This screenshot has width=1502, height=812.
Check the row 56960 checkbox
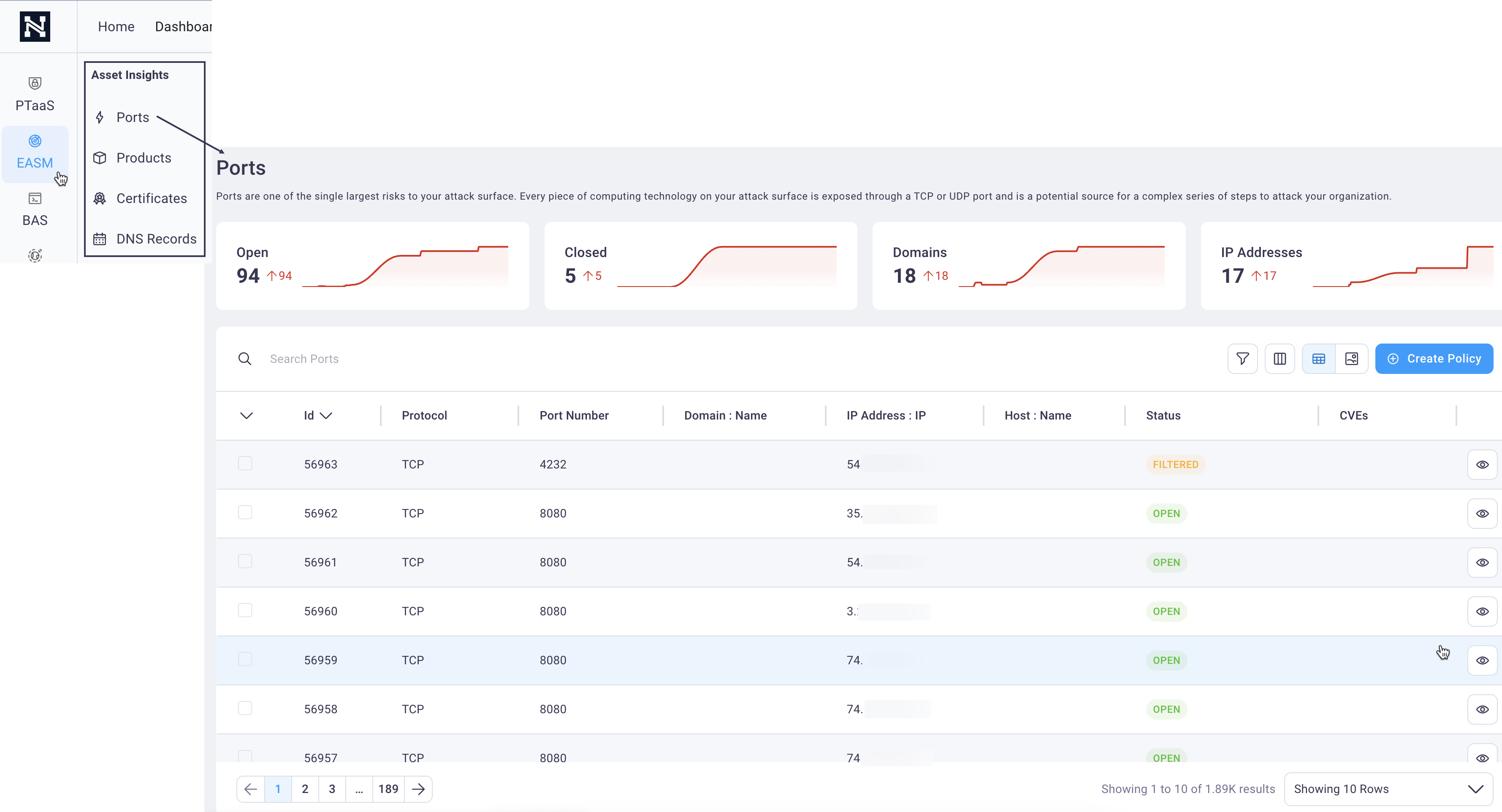[245, 610]
